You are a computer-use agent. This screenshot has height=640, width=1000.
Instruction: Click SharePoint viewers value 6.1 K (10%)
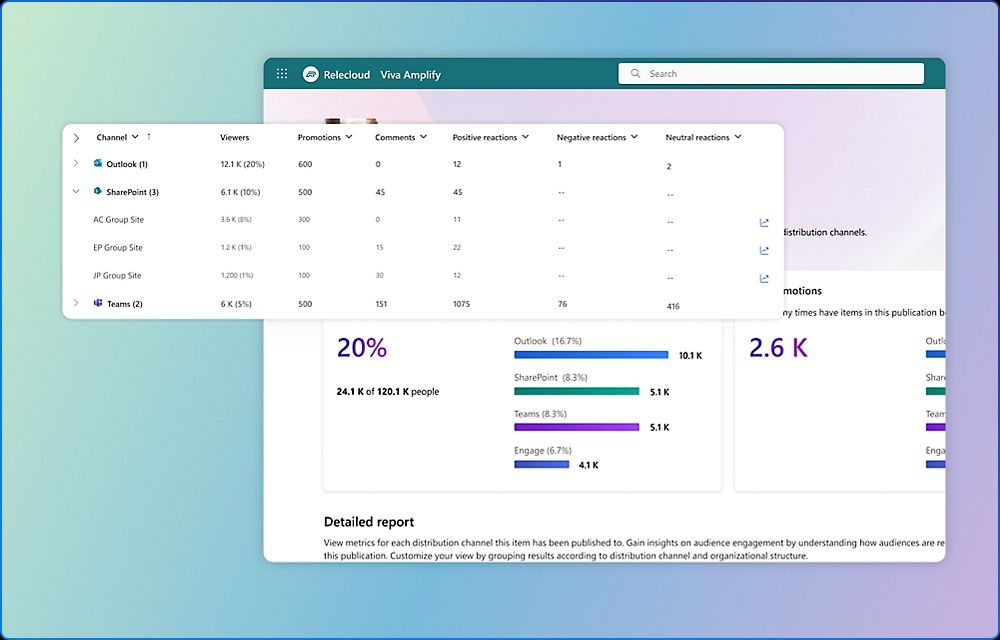[240, 192]
